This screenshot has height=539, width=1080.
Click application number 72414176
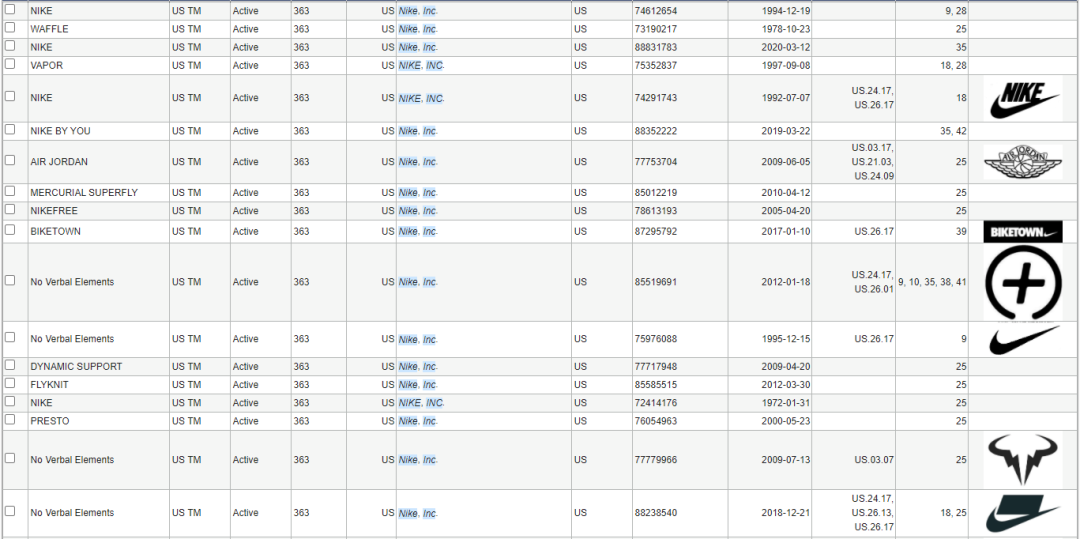(x=655, y=403)
